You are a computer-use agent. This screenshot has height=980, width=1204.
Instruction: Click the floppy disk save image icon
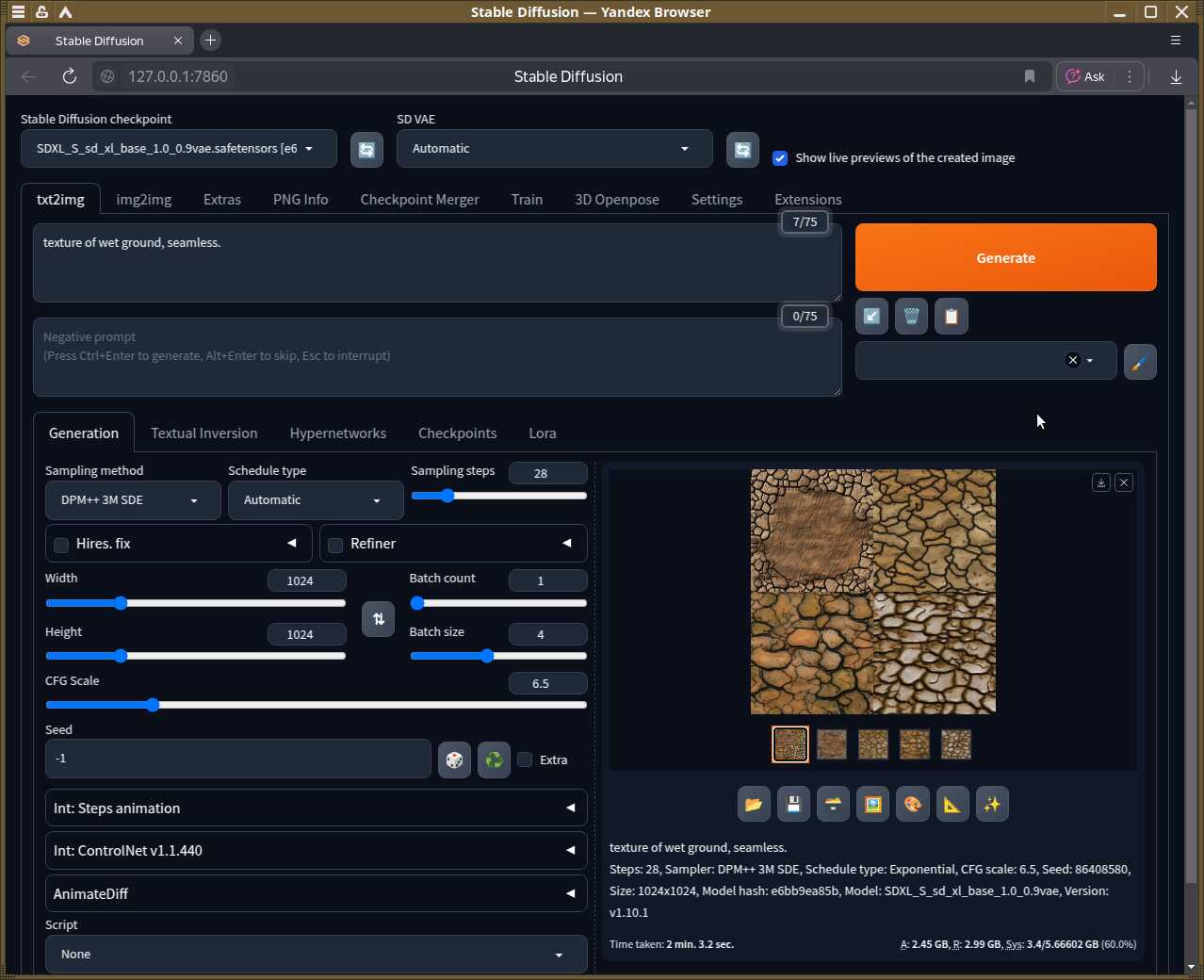[793, 804]
